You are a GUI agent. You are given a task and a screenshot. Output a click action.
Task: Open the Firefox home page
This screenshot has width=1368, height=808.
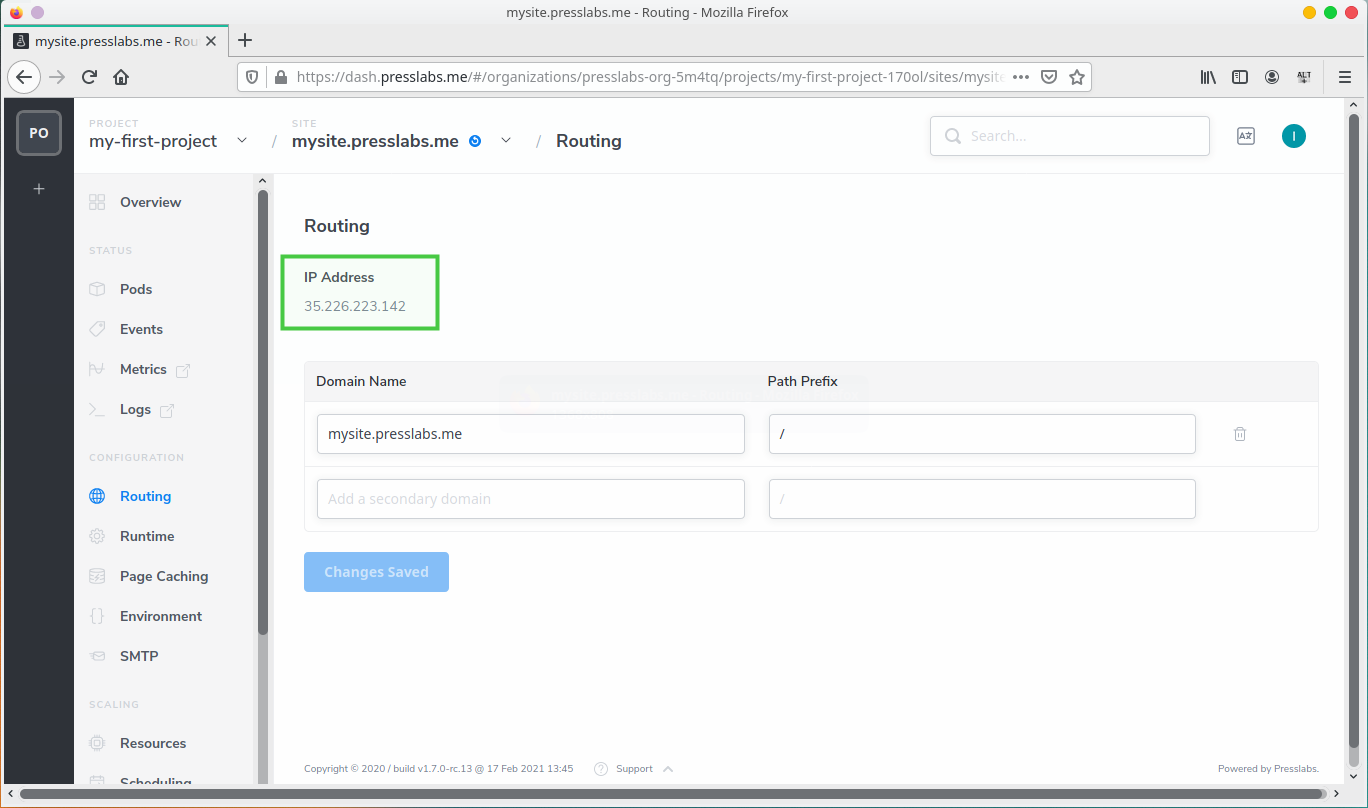tap(121, 77)
